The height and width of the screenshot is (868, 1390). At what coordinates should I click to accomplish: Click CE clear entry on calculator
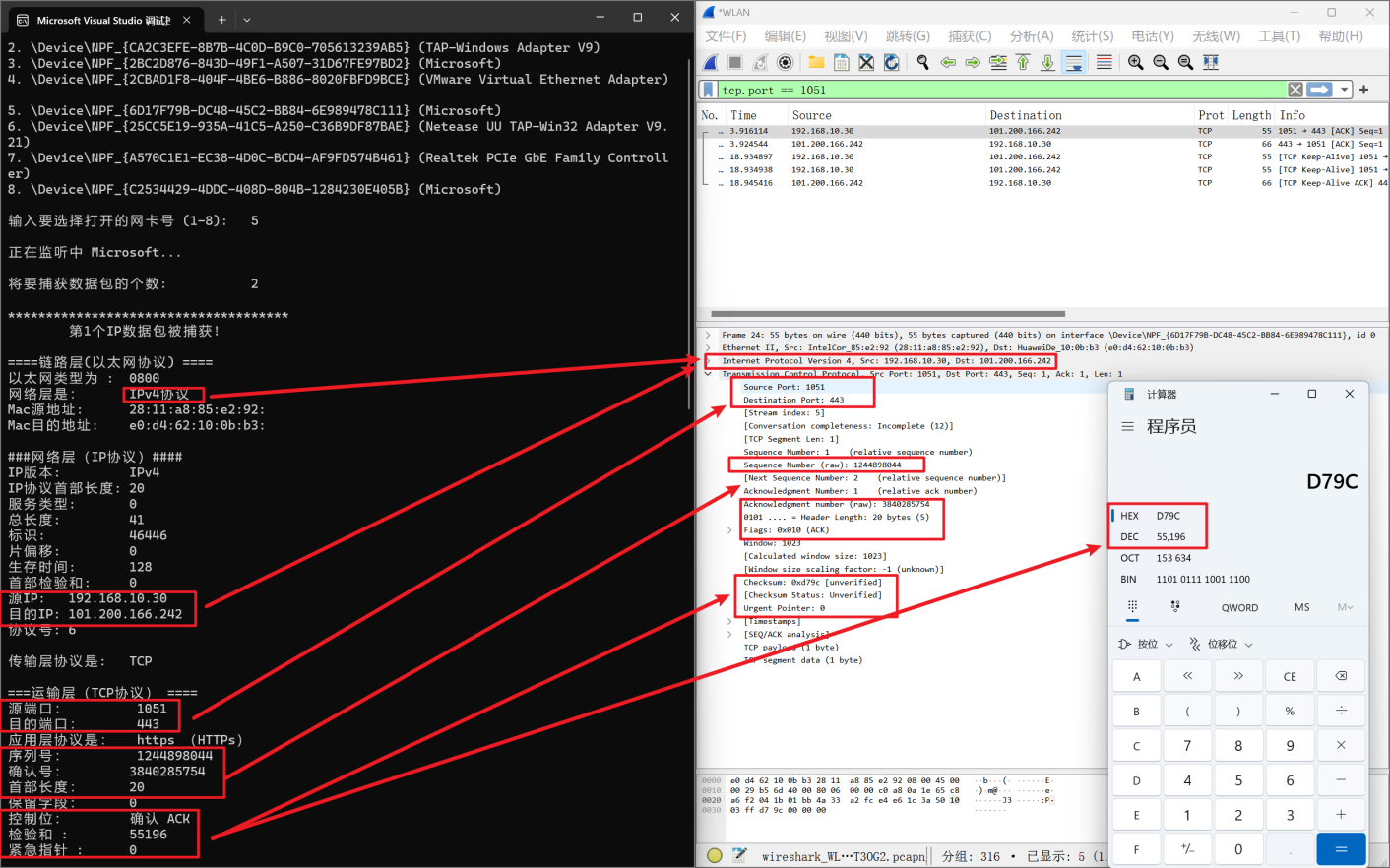(x=1290, y=676)
